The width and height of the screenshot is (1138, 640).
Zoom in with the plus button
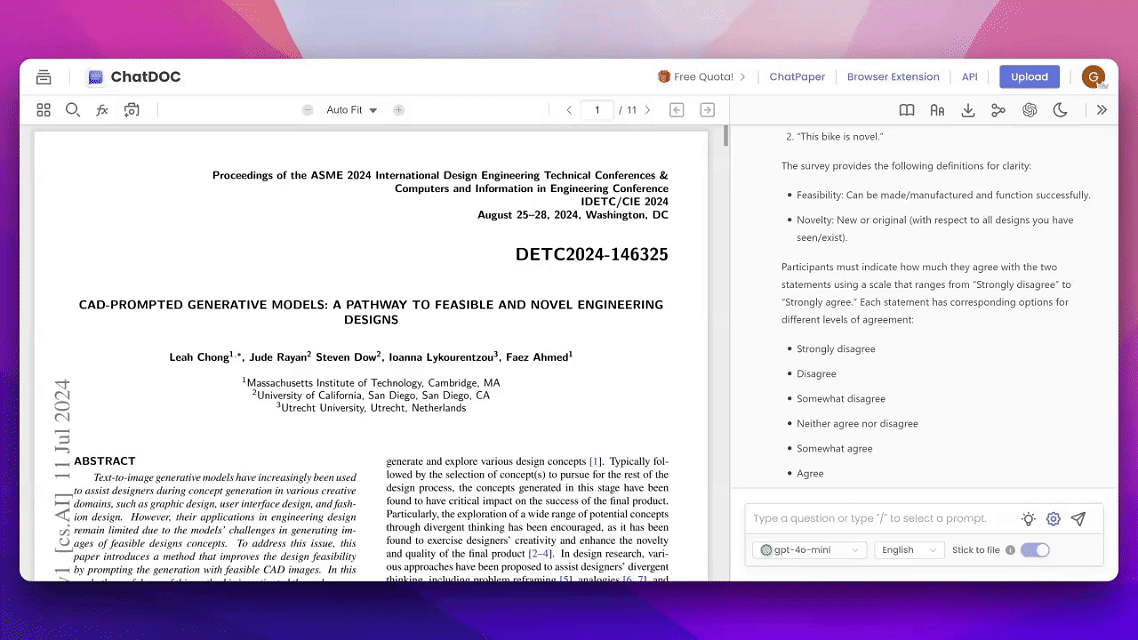click(399, 110)
